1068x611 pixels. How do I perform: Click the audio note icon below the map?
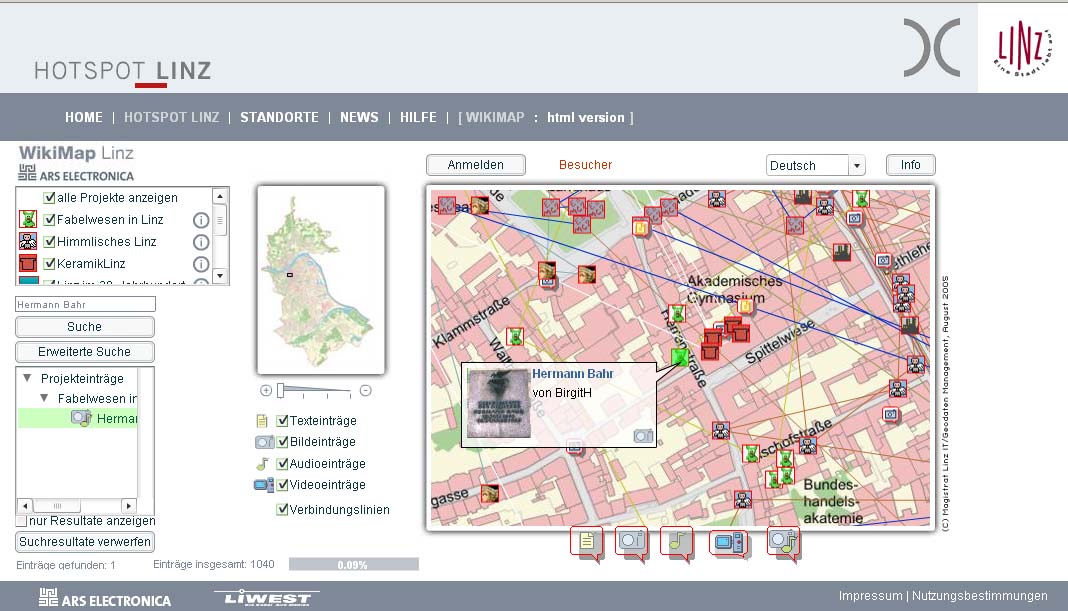tap(677, 541)
